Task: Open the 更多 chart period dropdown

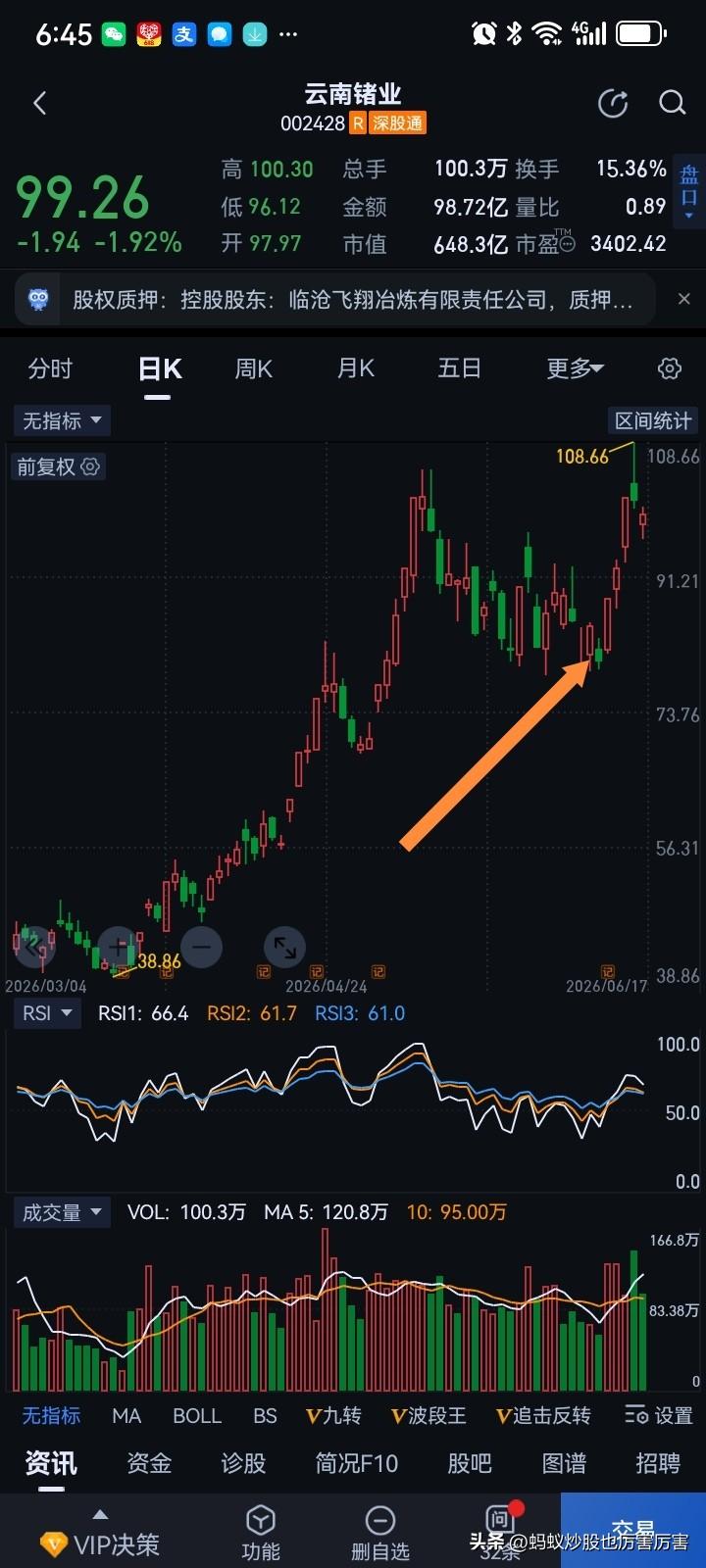Action: (575, 368)
